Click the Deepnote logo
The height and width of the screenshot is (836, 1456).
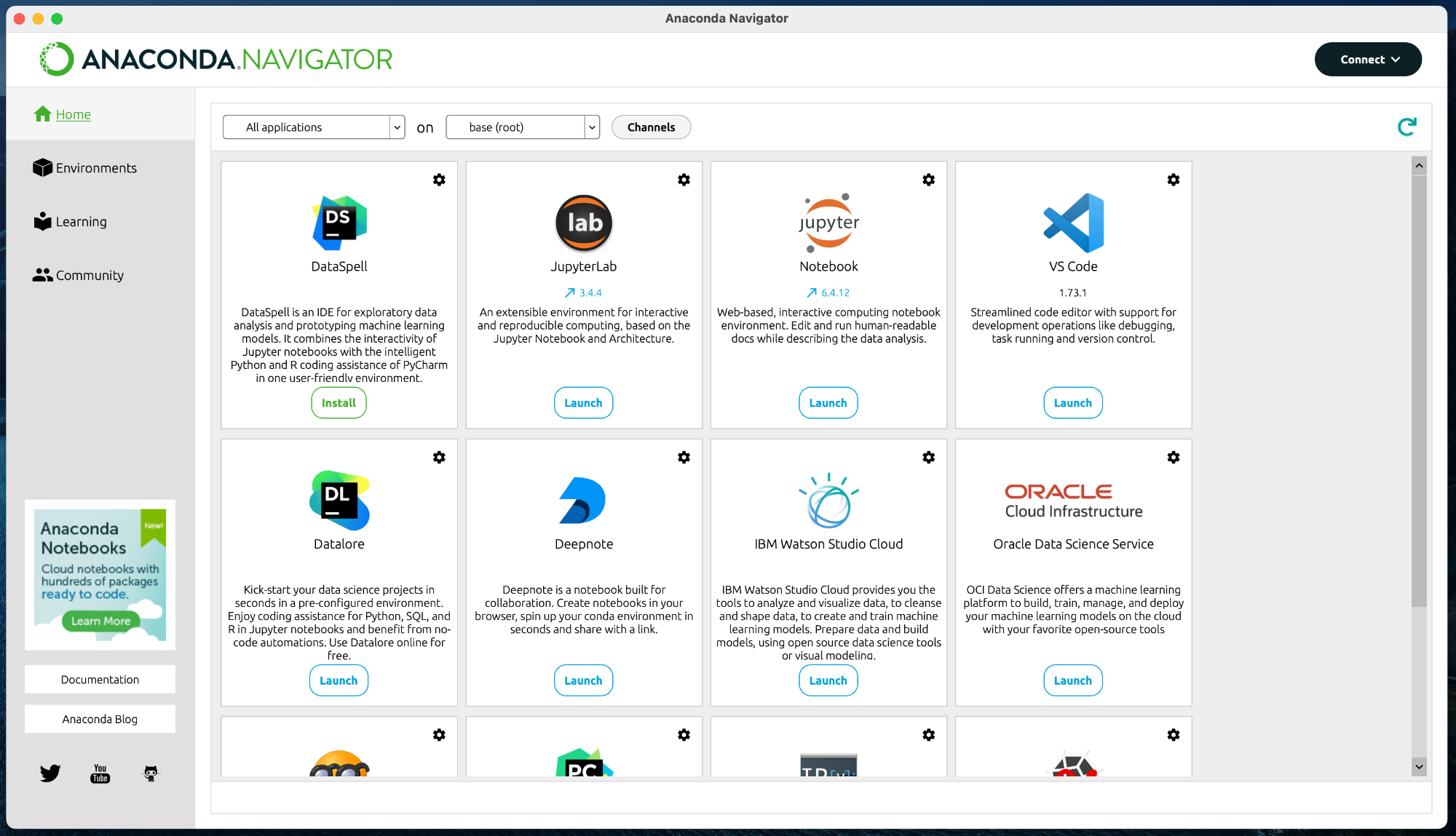coord(583,501)
